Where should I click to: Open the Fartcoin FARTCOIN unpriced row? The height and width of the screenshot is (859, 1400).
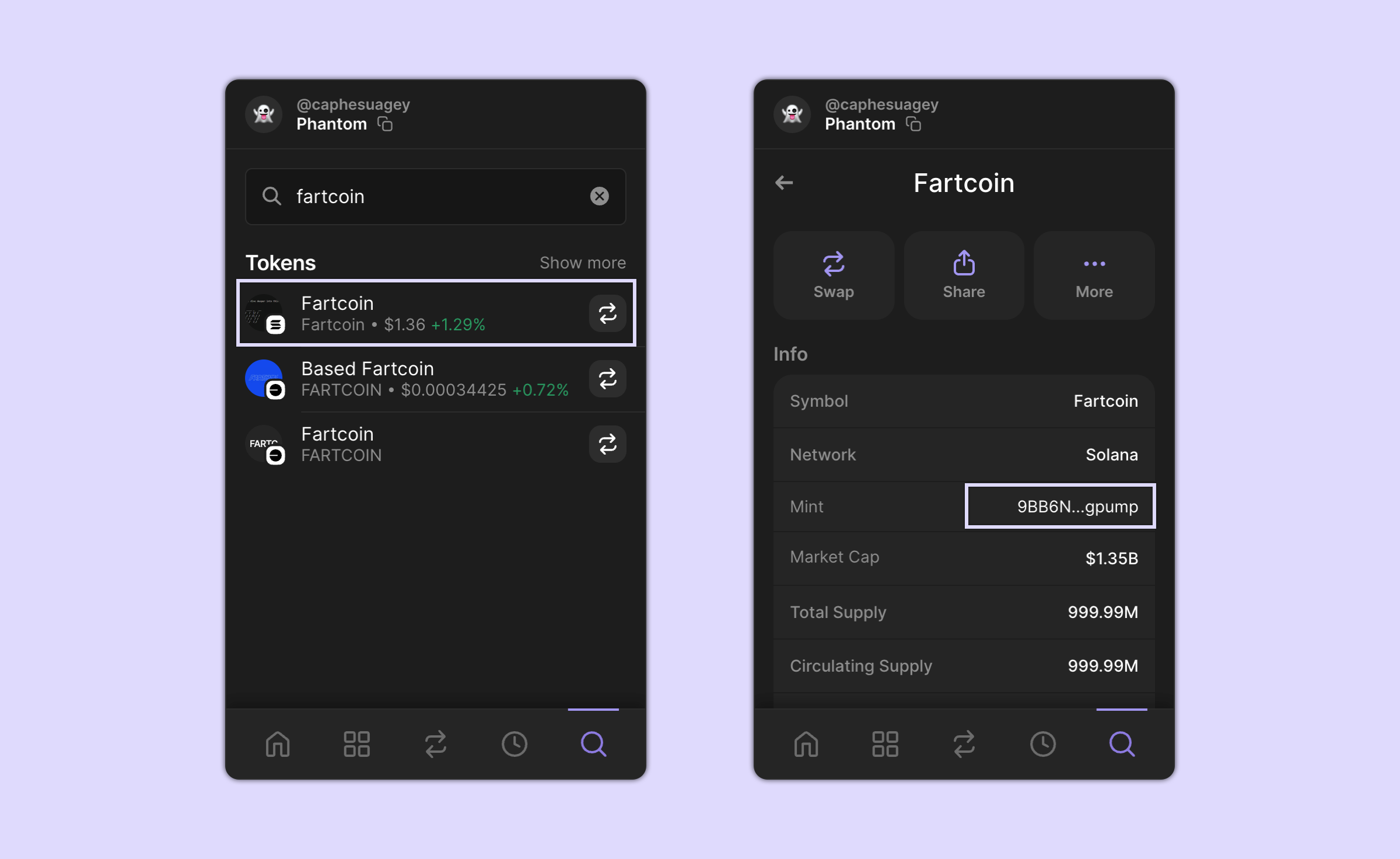(436, 444)
